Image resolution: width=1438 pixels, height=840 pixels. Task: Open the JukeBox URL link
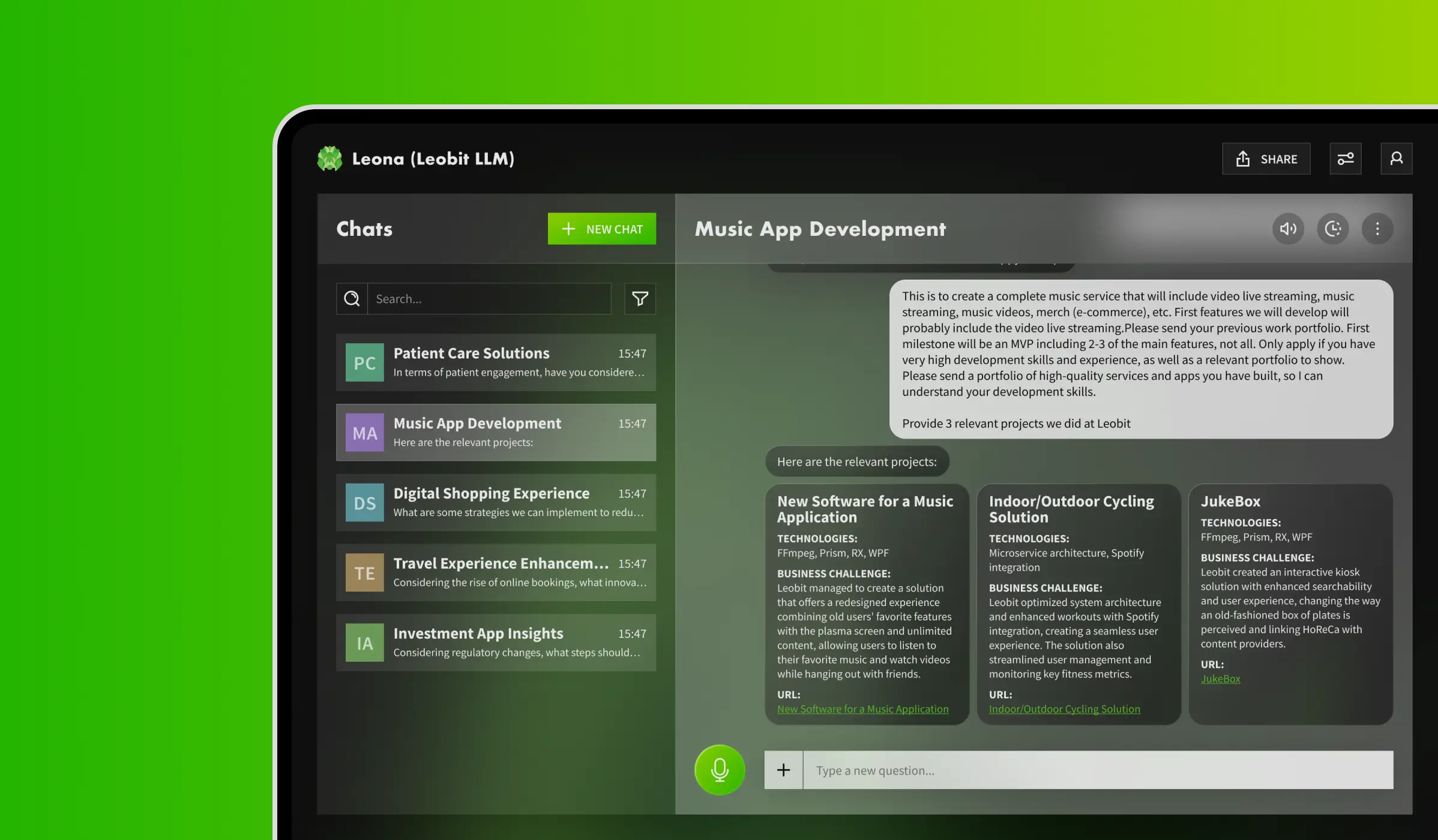(x=1220, y=679)
